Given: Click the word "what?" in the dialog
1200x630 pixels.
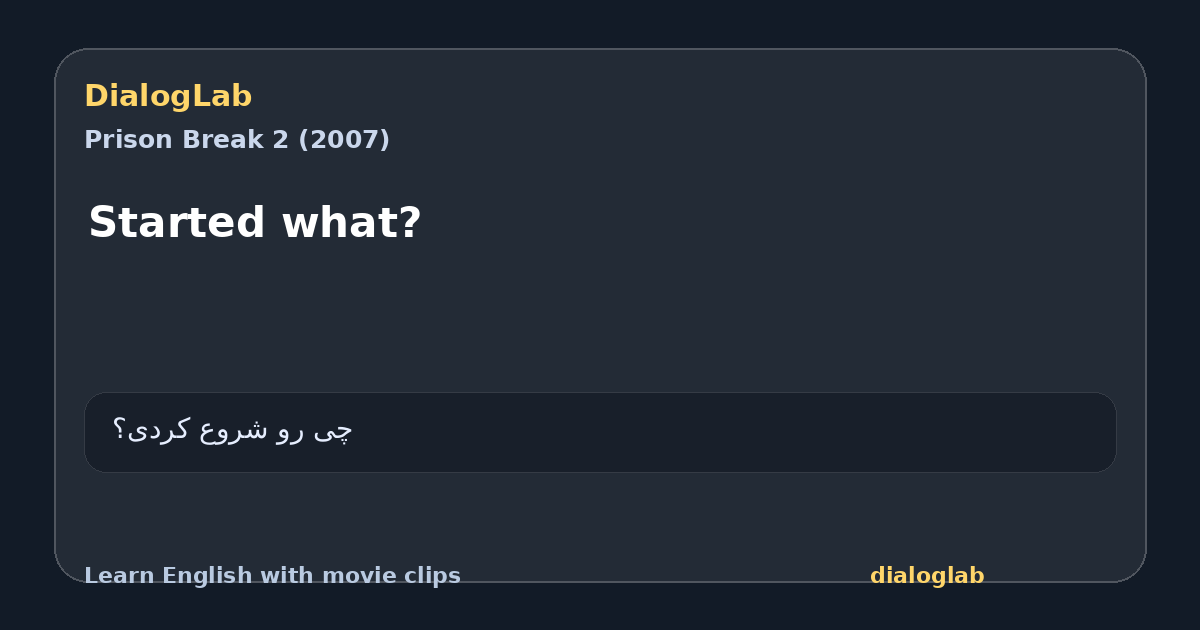Looking at the screenshot, I should coord(351,222).
